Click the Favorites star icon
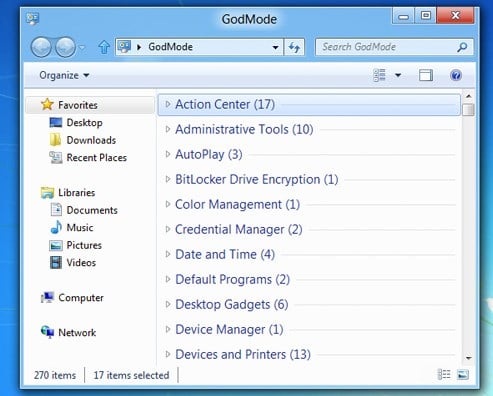Screen dimensions: 493x396 pyautogui.click(x=47, y=104)
